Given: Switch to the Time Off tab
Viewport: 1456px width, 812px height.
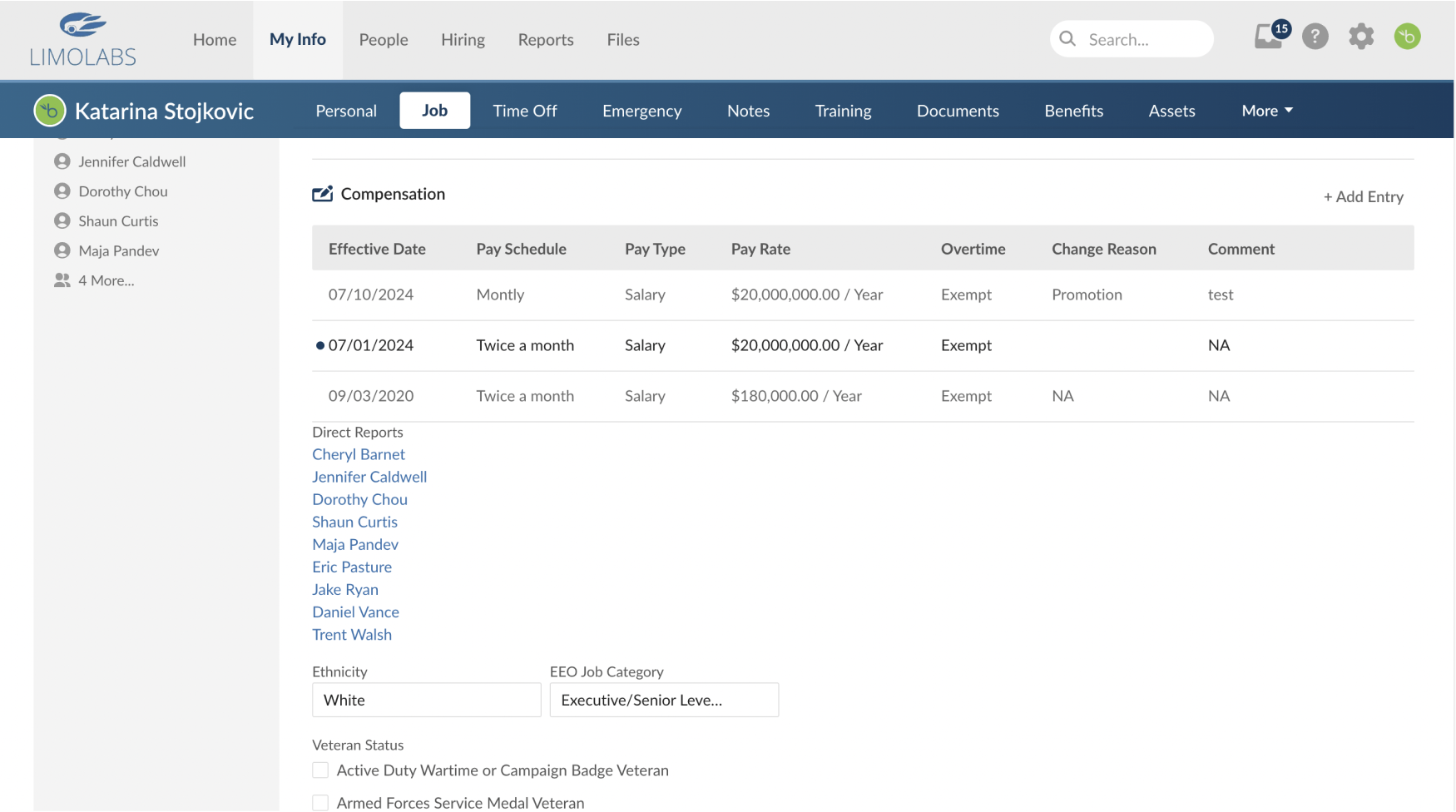Looking at the screenshot, I should tap(524, 111).
